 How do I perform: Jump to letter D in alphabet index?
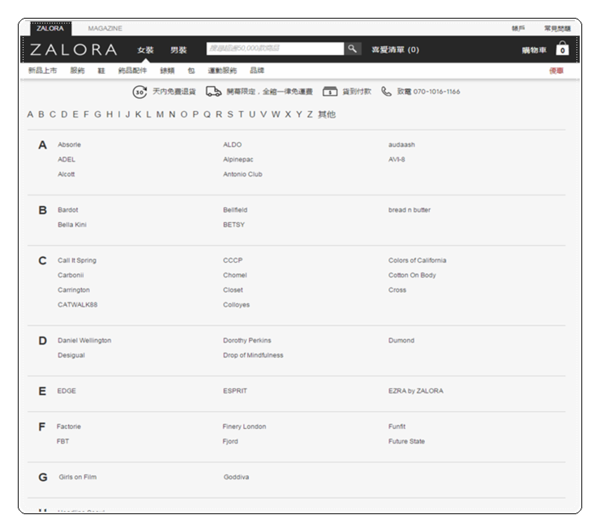[x=64, y=114]
